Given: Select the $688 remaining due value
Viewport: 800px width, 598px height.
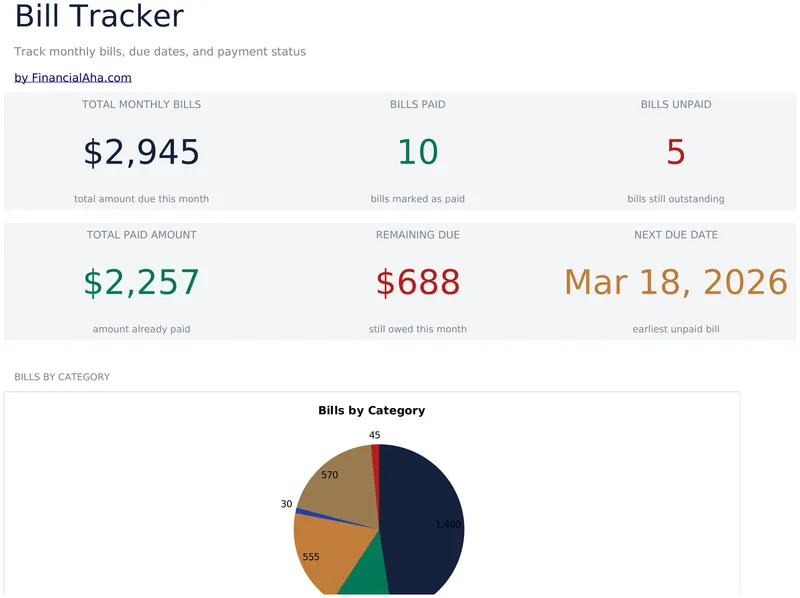Looking at the screenshot, I should (418, 282).
